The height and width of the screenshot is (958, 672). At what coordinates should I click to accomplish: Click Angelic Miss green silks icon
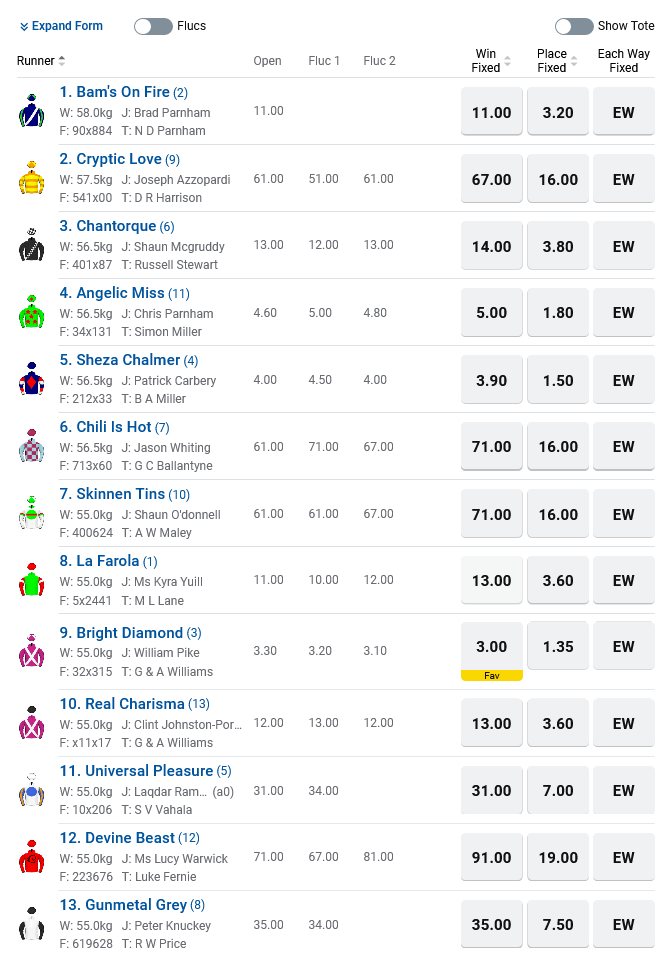[x=31, y=312]
